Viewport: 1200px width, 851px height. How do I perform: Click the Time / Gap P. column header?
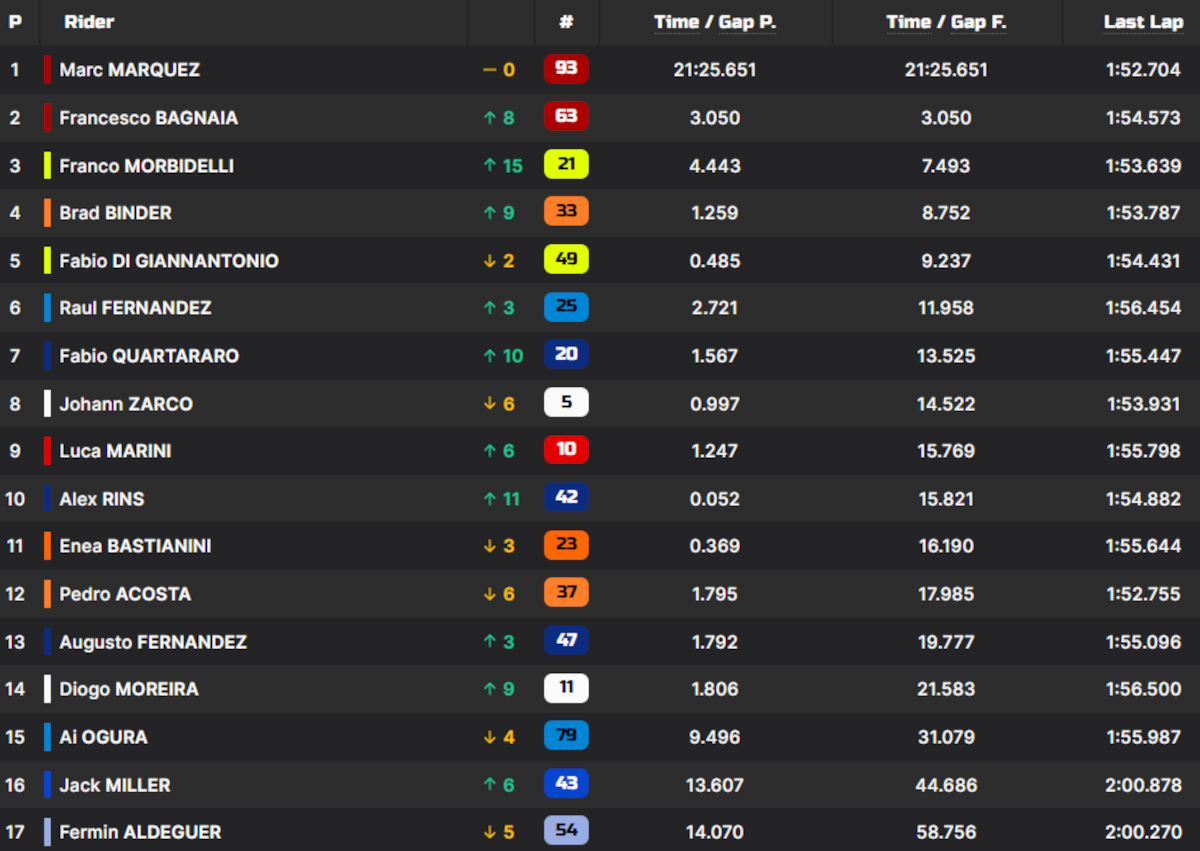click(715, 21)
